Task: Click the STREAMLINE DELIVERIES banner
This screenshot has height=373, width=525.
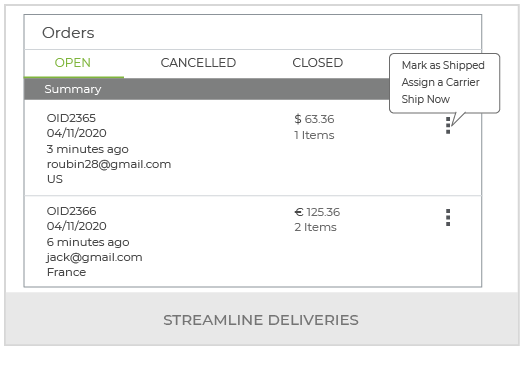Action: point(261,320)
